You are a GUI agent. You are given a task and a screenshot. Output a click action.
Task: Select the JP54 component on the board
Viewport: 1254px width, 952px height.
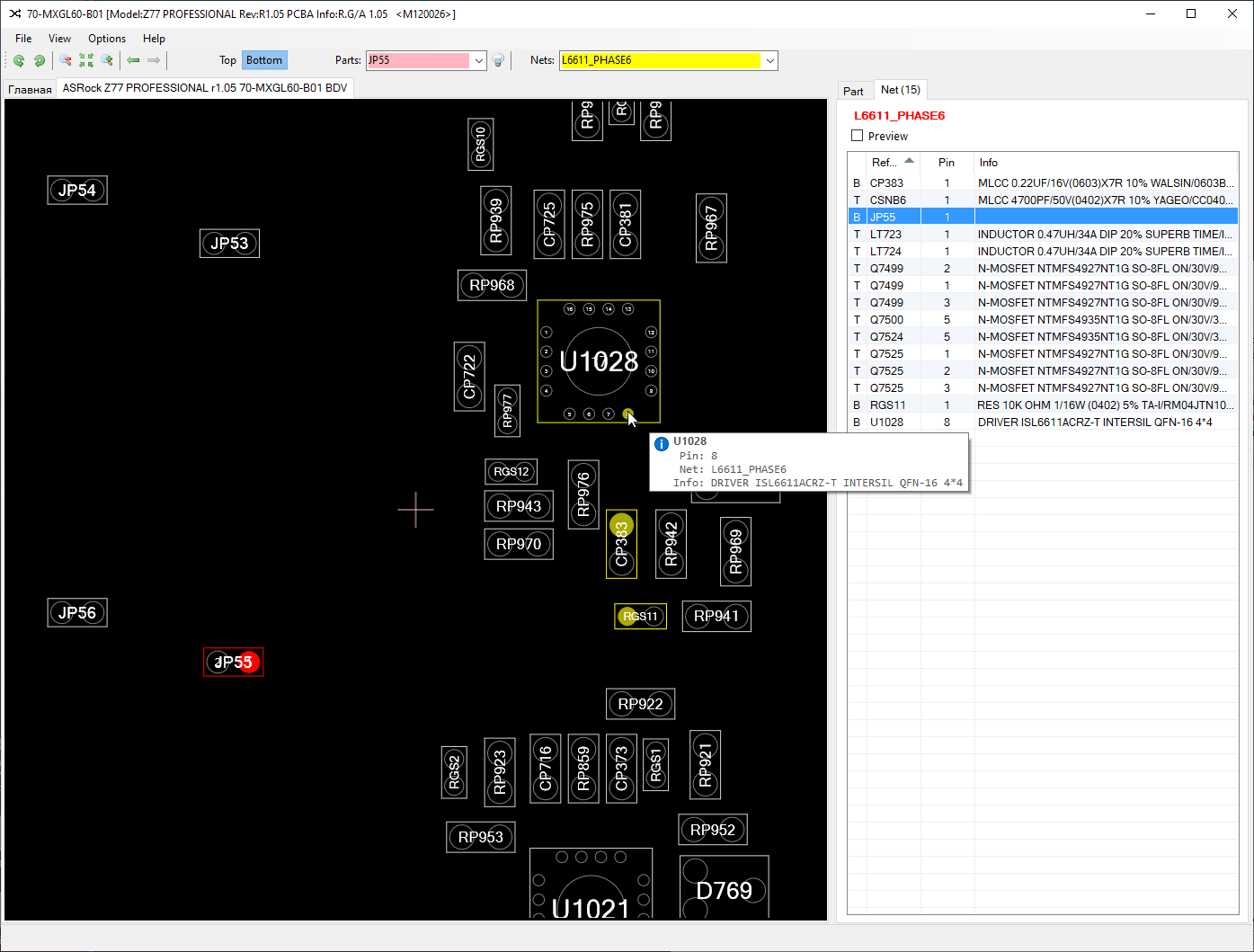pos(77,190)
